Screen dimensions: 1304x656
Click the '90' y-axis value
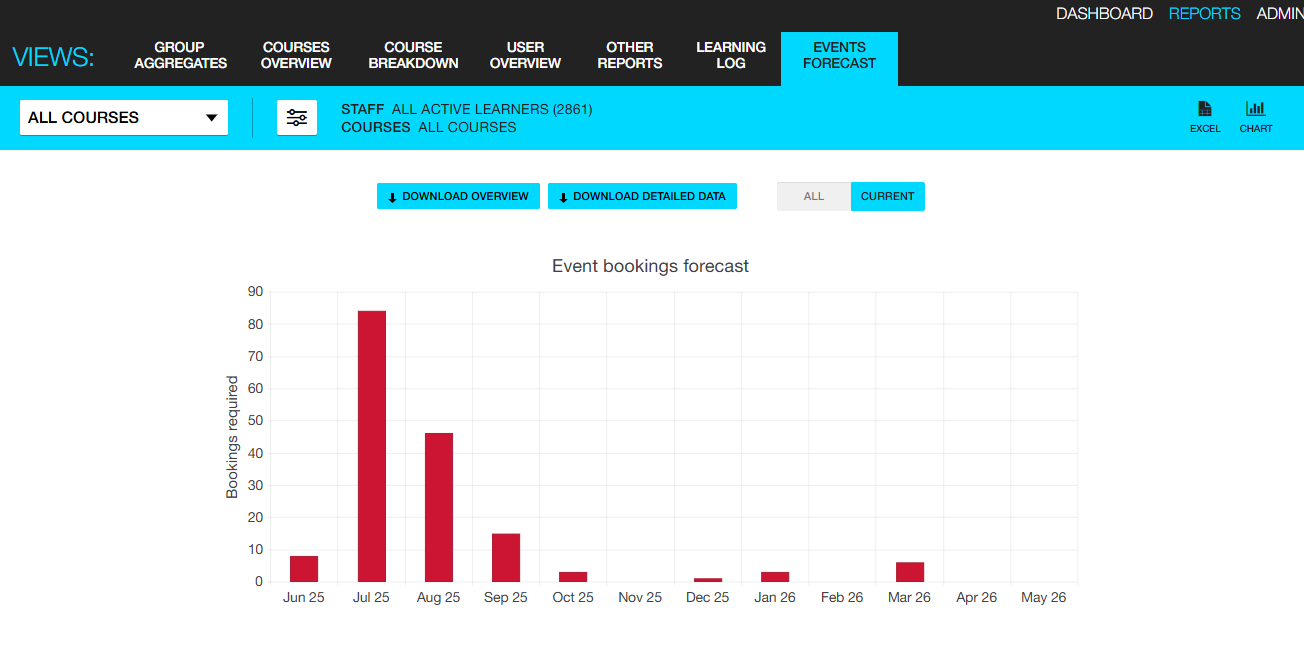click(x=255, y=292)
